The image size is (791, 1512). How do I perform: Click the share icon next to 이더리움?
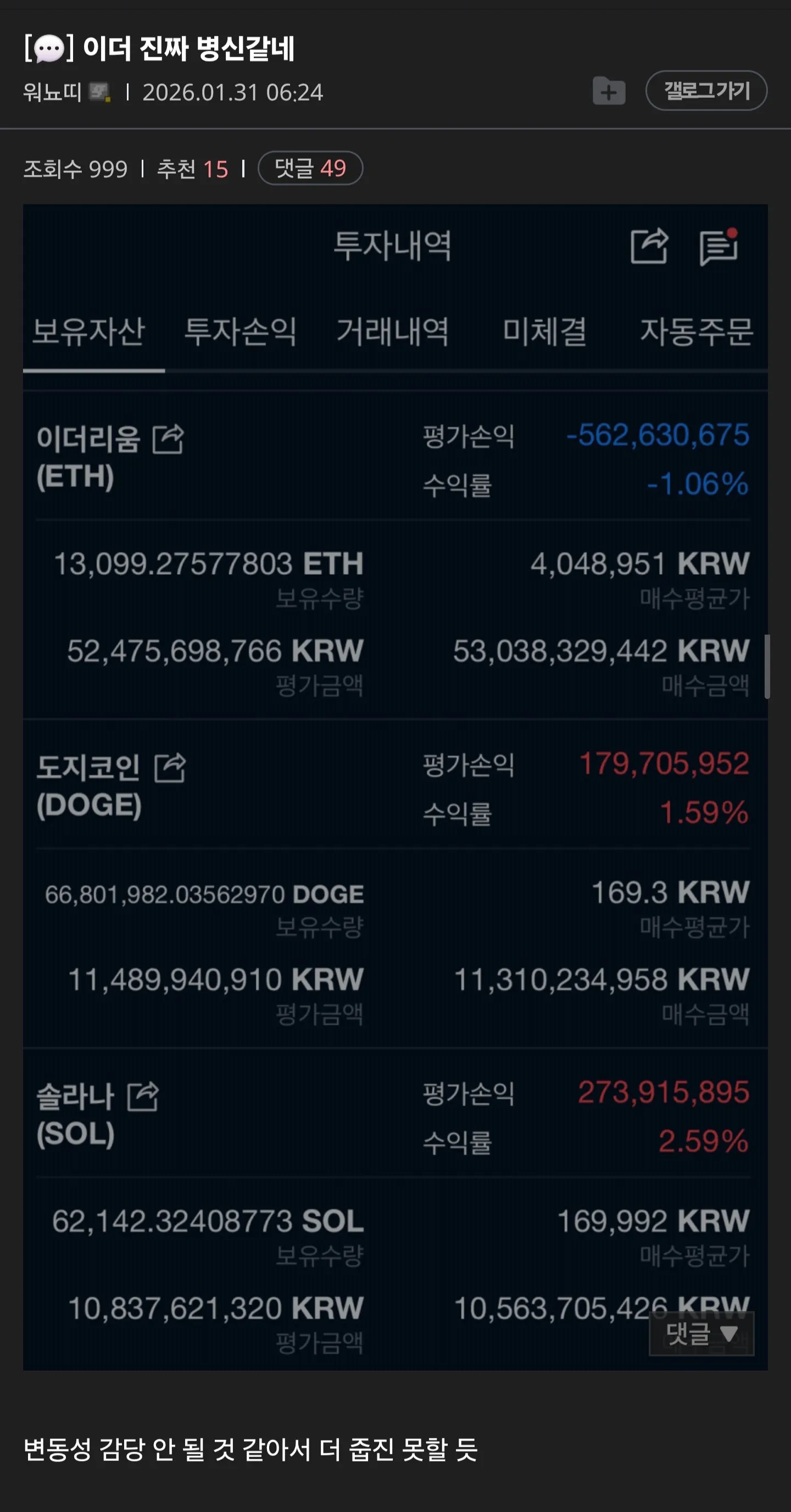pos(169,439)
